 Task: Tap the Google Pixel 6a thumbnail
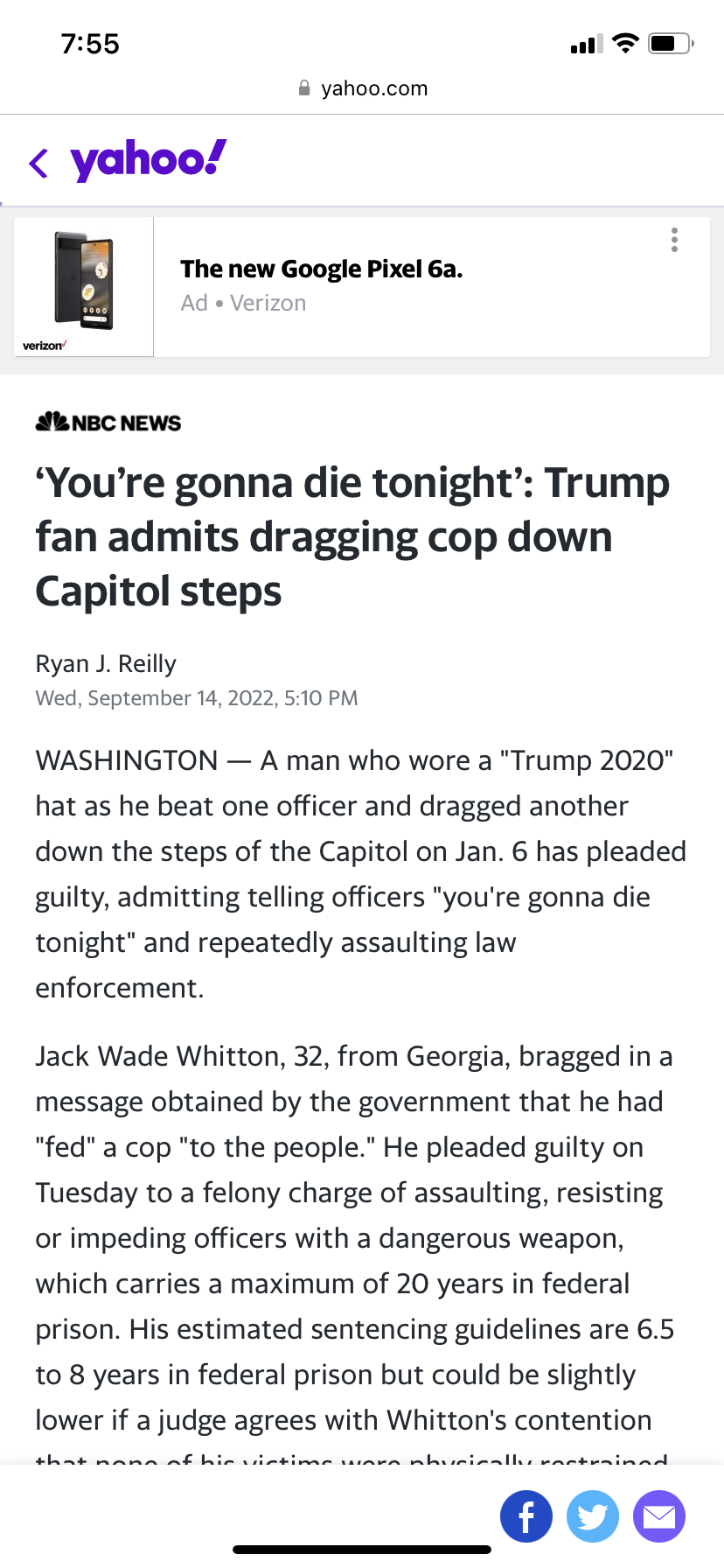click(84, 286)
